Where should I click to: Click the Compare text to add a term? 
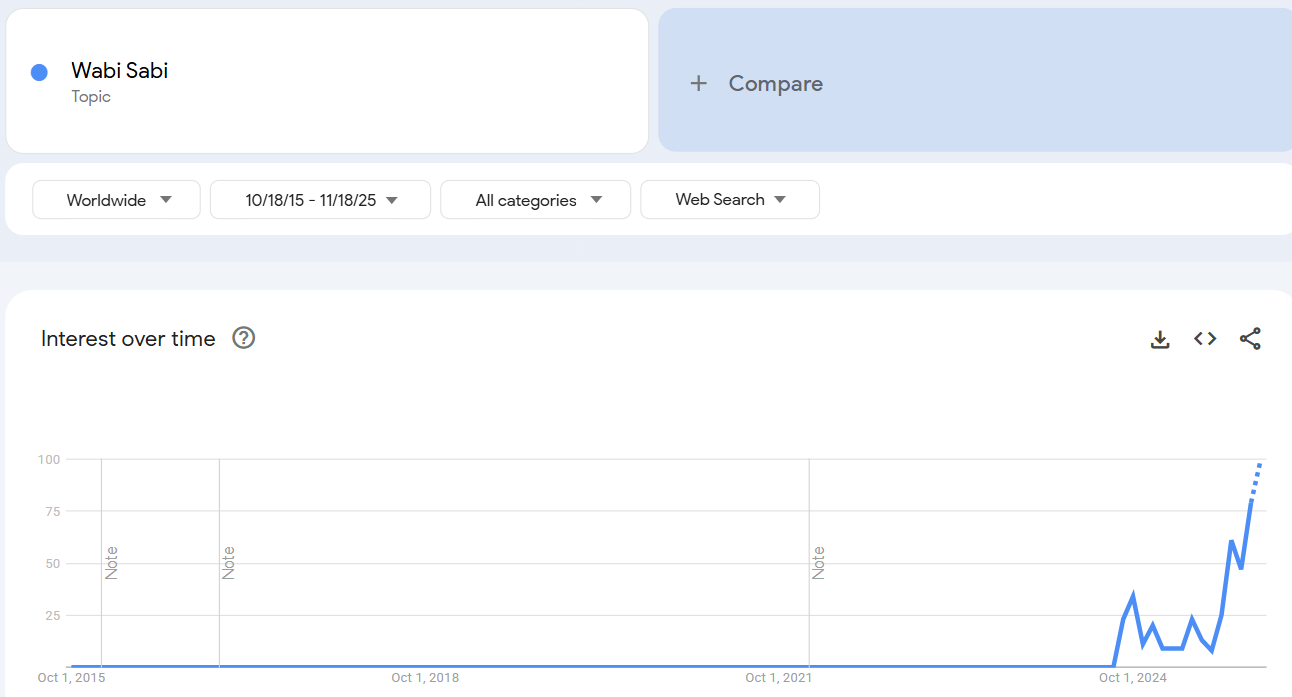tap(775, 84)
